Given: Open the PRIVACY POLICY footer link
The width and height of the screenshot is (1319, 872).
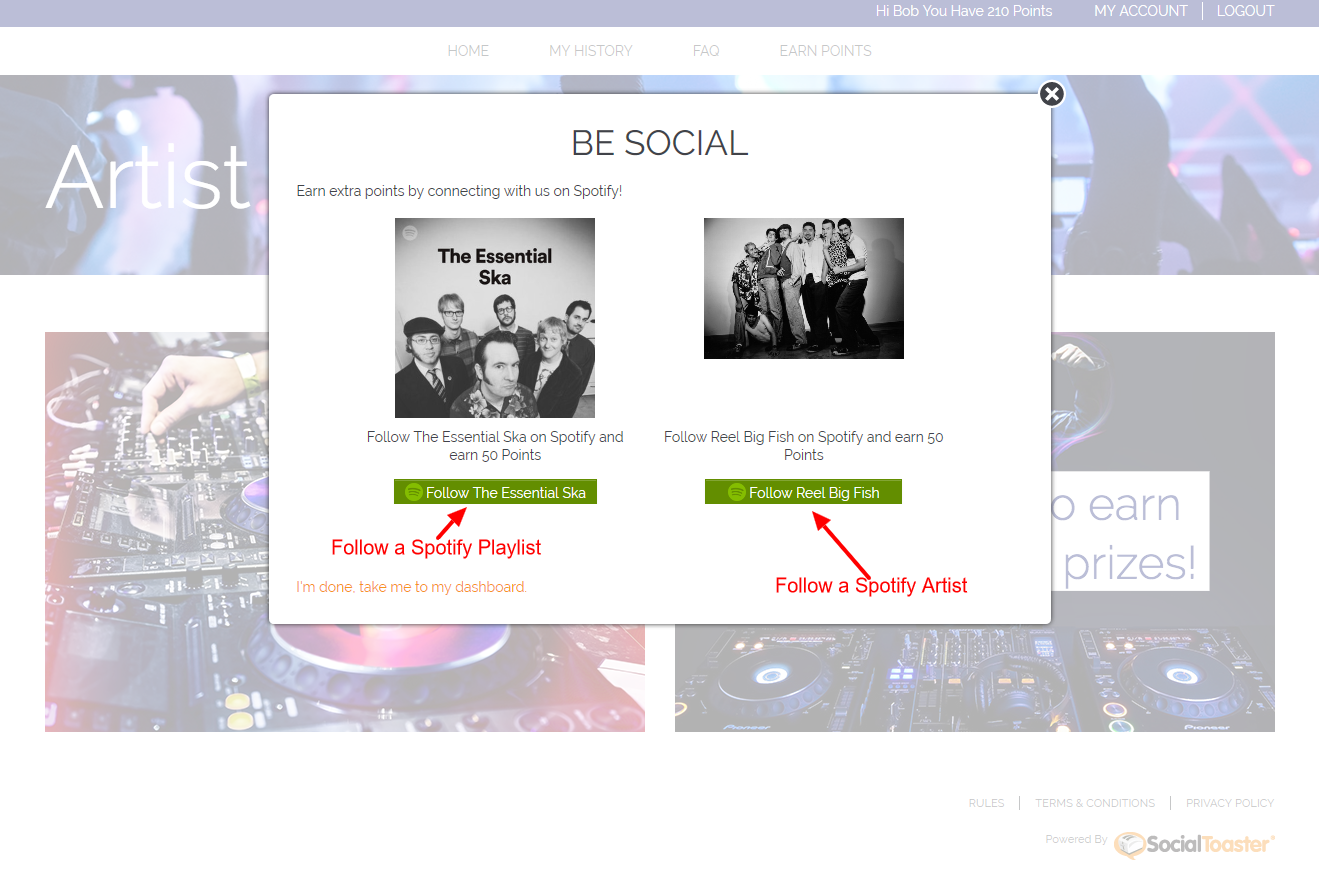Looking at the screenshot, I should click(x=1230, y=803).
